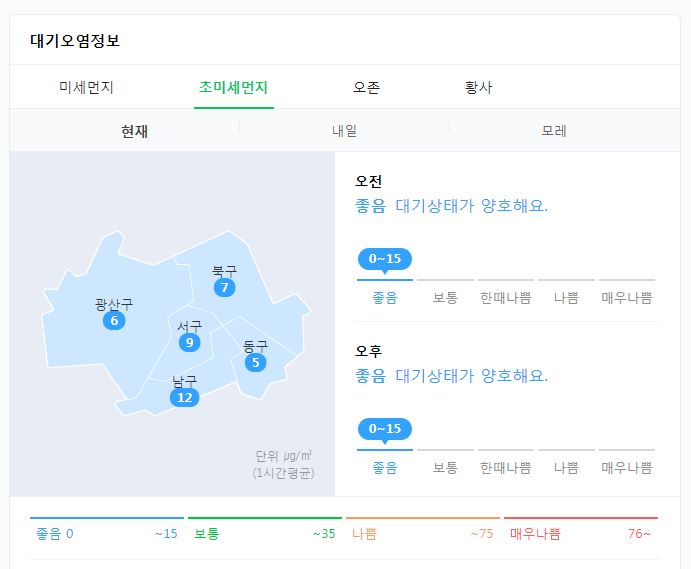
Task: Click the 광산구 value badge 6
Action: pyautogui.click(x=114, y=320)
